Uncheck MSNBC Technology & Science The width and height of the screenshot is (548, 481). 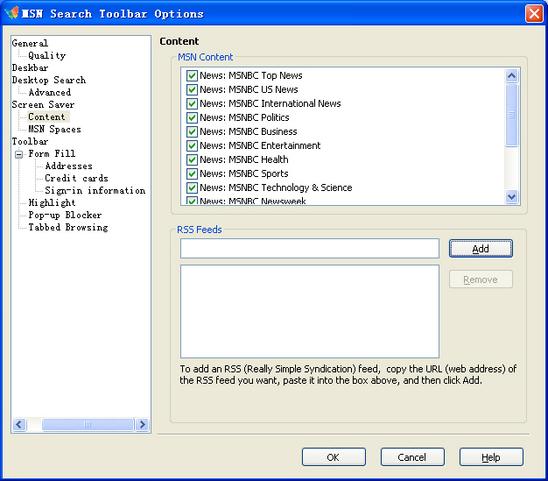[192, 187]
